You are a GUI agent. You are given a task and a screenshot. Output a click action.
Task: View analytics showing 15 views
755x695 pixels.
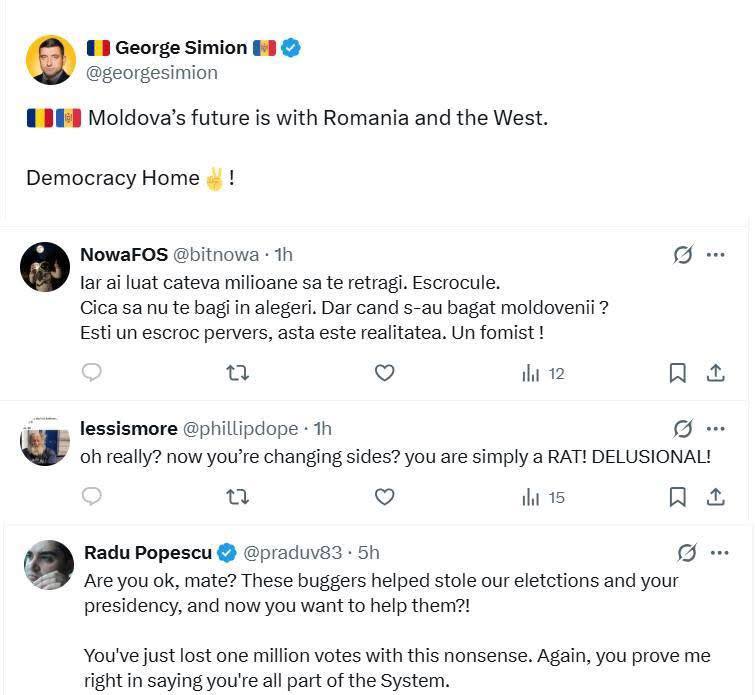[x=544, y=497]
